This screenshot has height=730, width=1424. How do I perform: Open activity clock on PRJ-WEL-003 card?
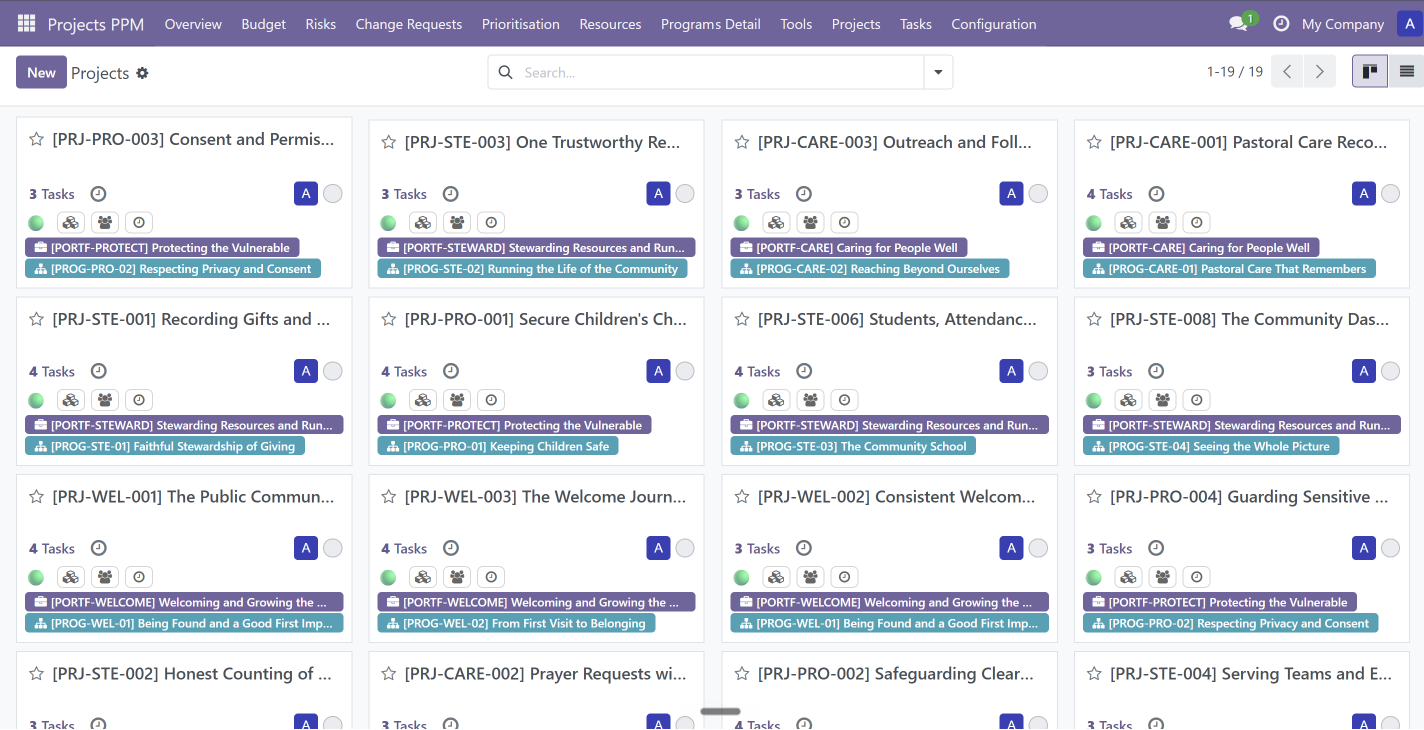pos(451,548)
